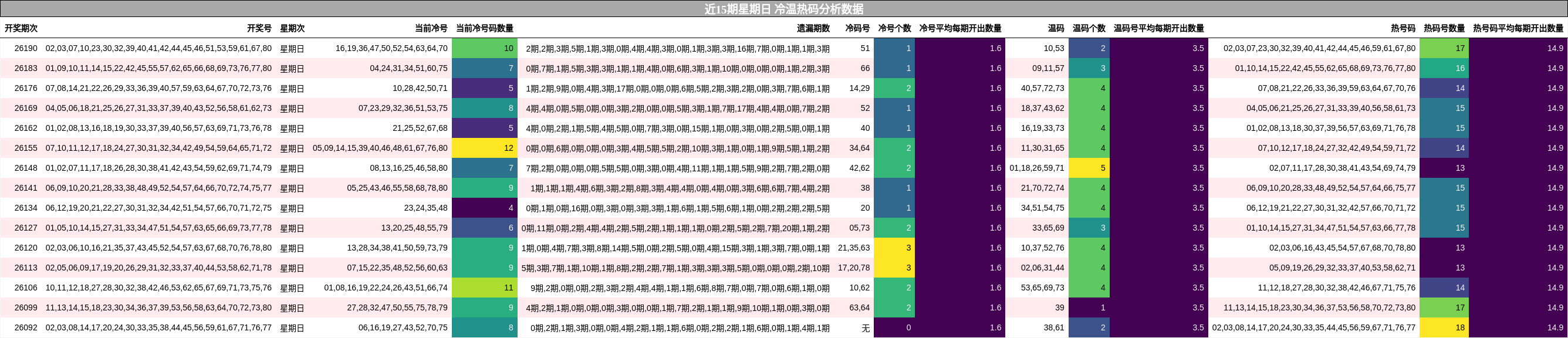Viewport: 1568px width, 338px height.
Task: Click the 遗漏期数 column header
Action: (813, 28)
